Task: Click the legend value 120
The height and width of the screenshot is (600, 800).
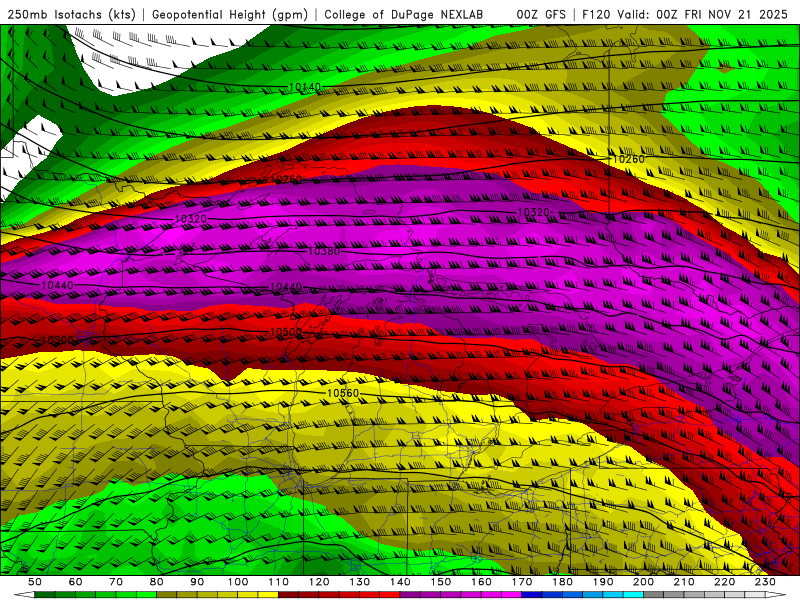Action: (x=319, y=582)
